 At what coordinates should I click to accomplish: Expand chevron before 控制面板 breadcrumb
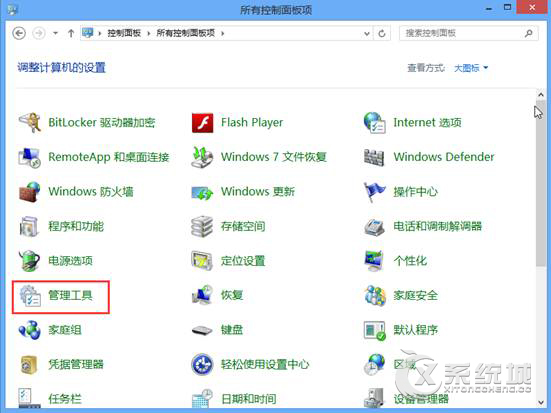pyautogui.click(x=99, y=33)
